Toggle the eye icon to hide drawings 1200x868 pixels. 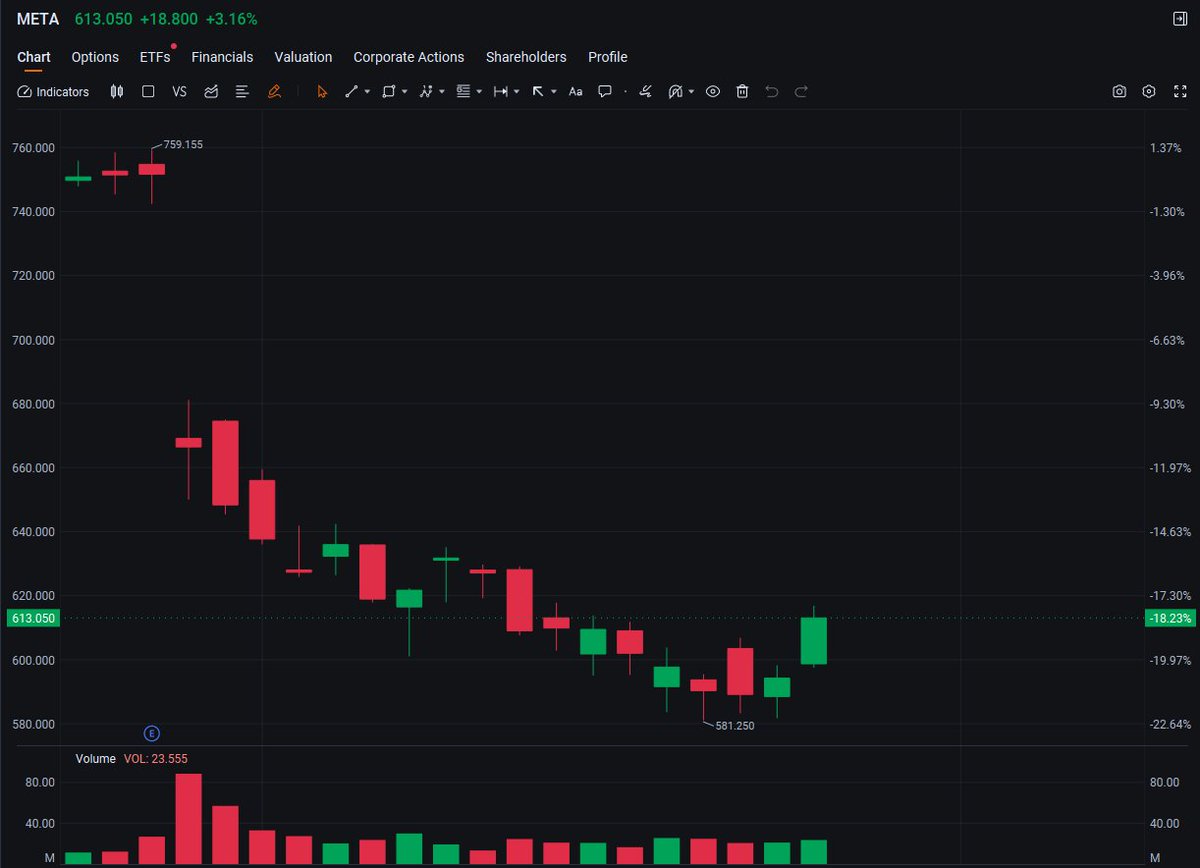pyautogui.click(x=713, y=91)
